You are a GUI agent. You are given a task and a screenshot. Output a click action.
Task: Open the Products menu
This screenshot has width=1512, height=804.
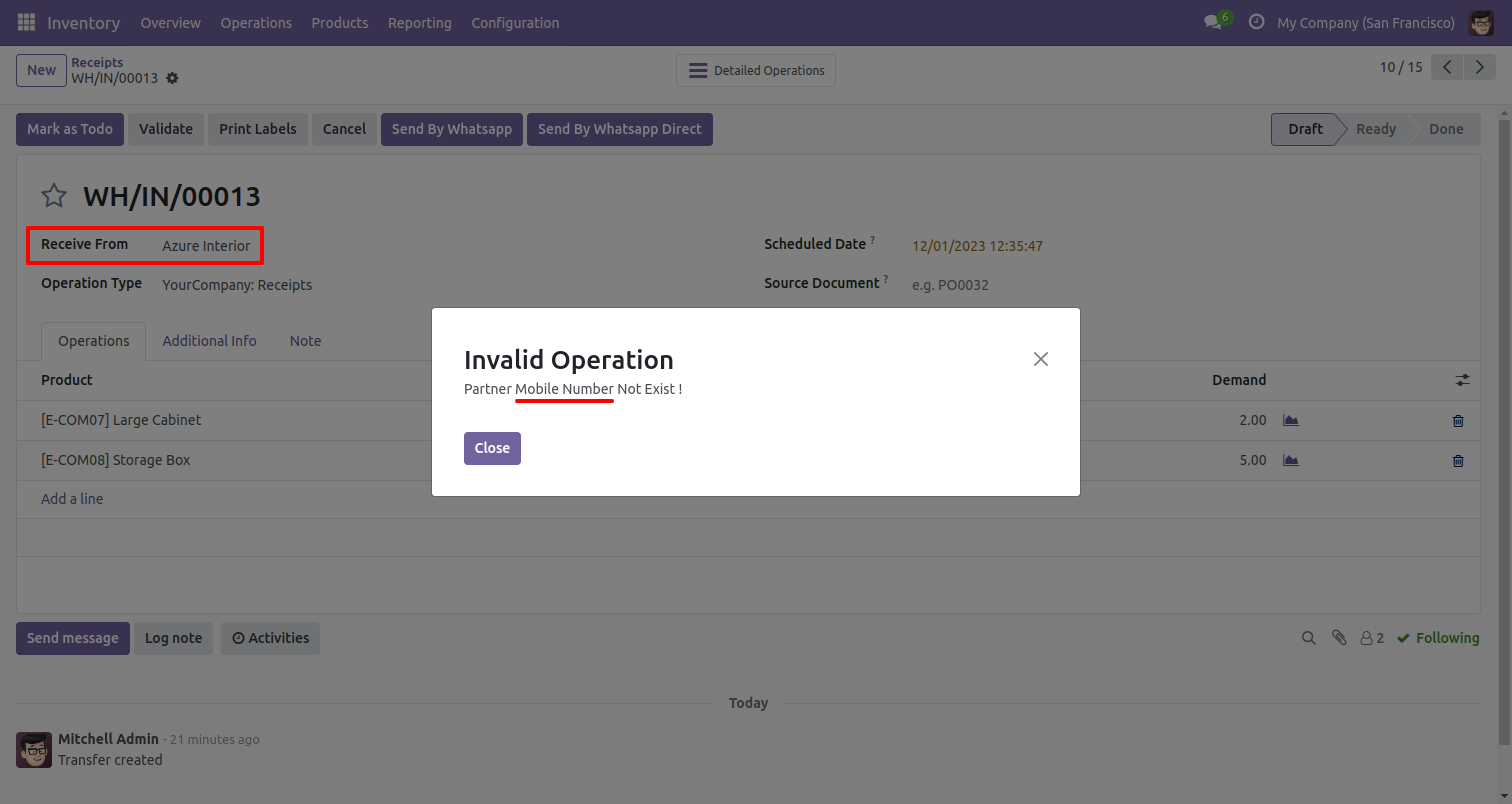(x=340, y=22)
